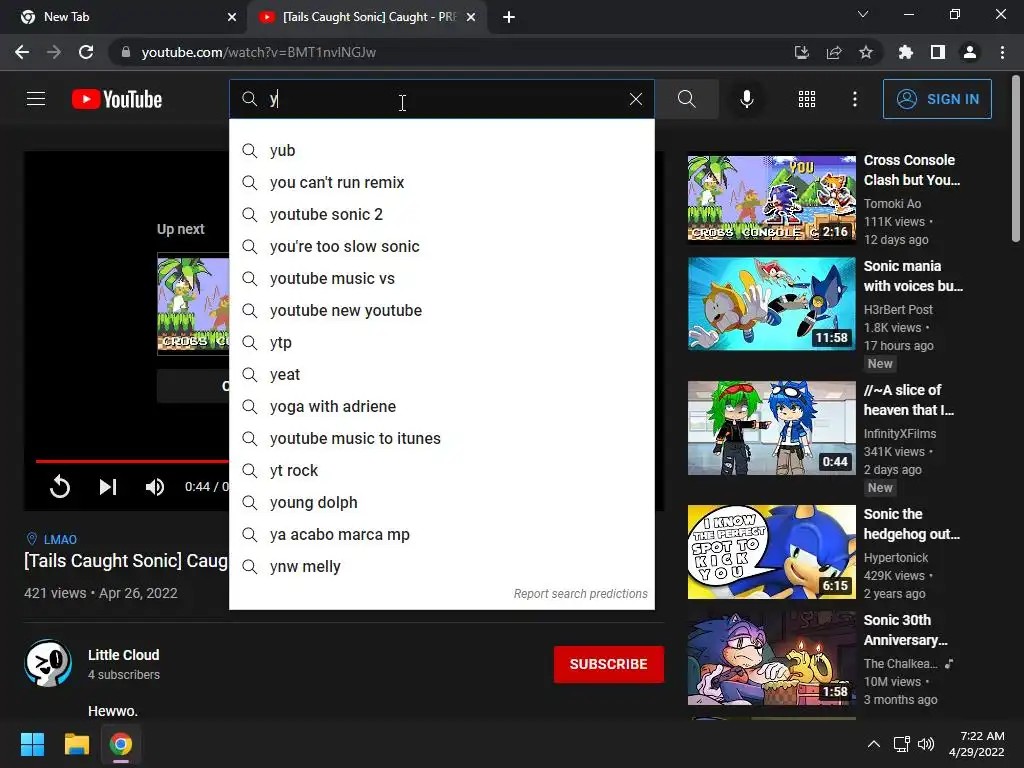This screenshot has height=768, width=1024.
Task: Click the SIGN IN button
Action: pos(937,99)
